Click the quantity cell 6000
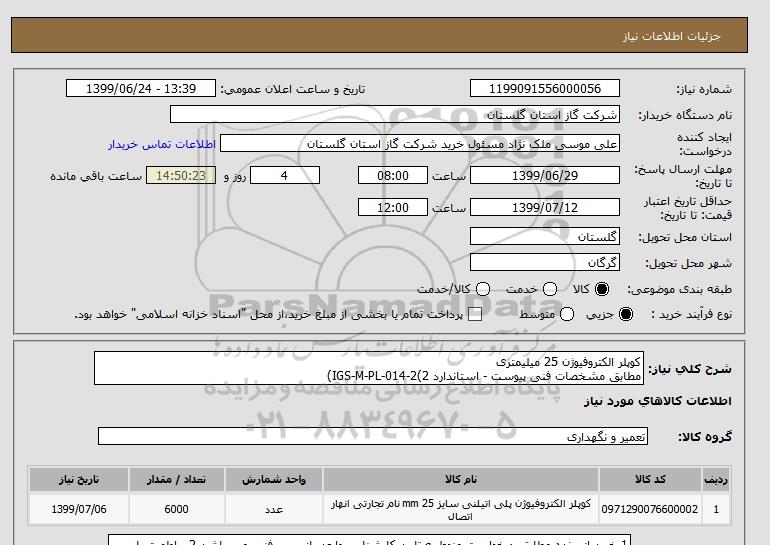The width and height of the screenshot is (770, 545). [x=176, y=509]
